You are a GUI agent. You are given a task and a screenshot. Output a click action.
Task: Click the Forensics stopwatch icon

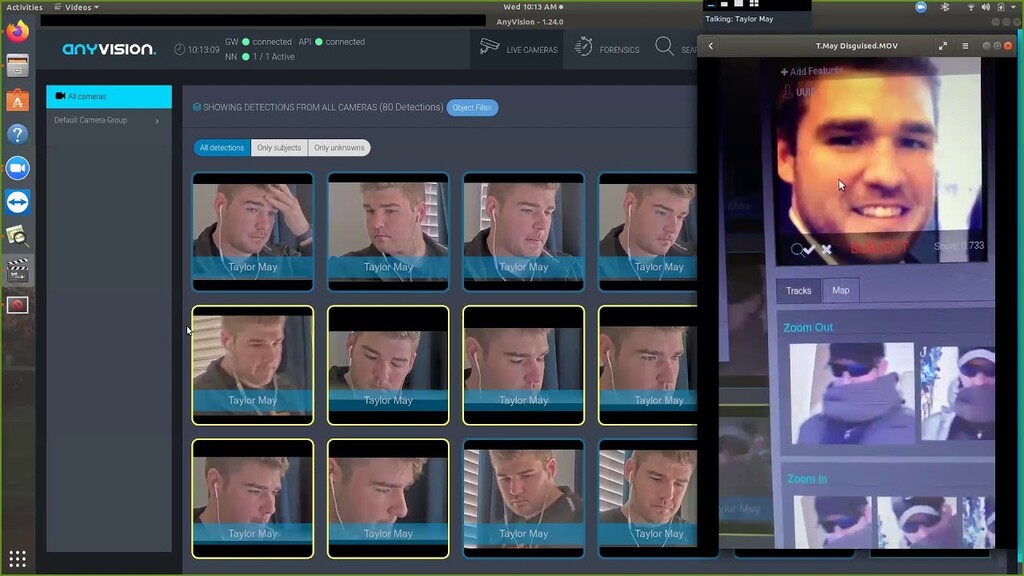coord(584,47)
